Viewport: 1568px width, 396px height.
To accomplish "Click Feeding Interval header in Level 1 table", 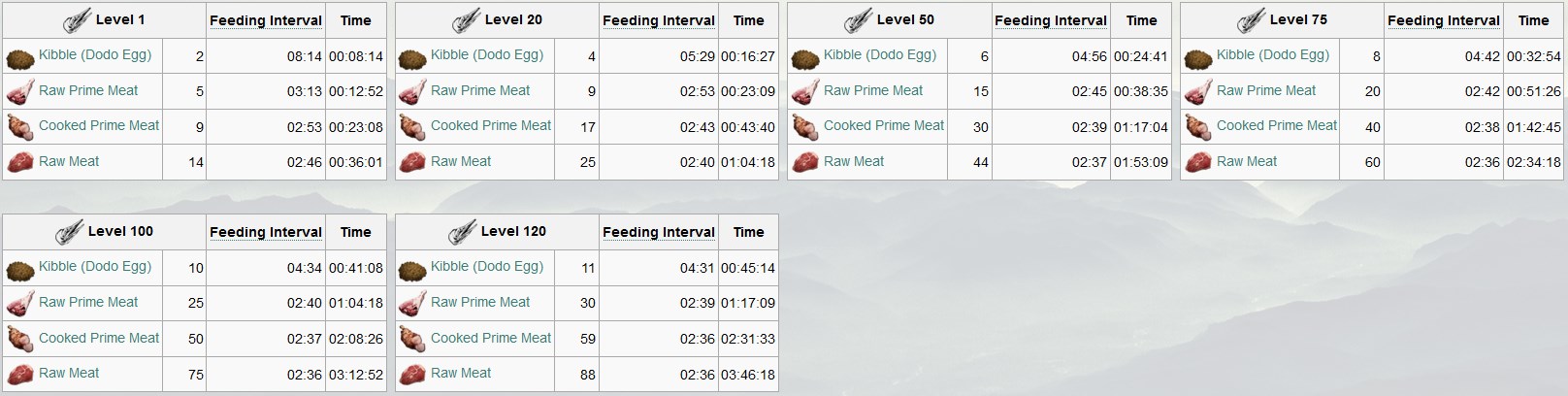I will (266, 20).
